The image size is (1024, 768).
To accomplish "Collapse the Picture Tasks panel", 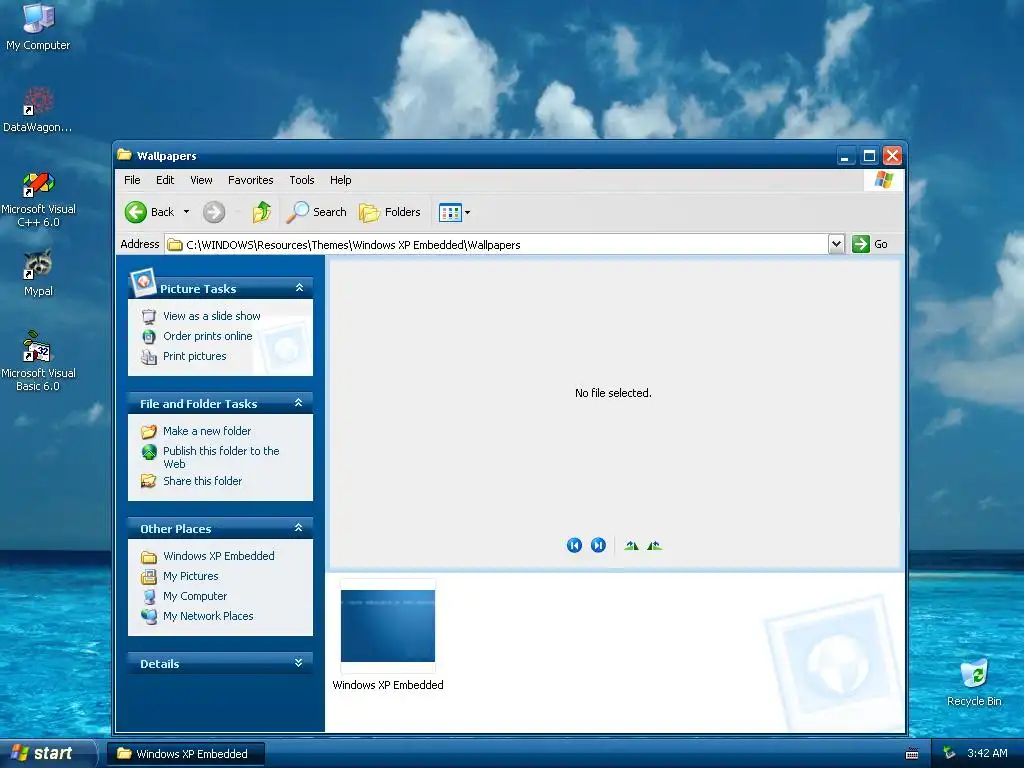I will point(299,288).
